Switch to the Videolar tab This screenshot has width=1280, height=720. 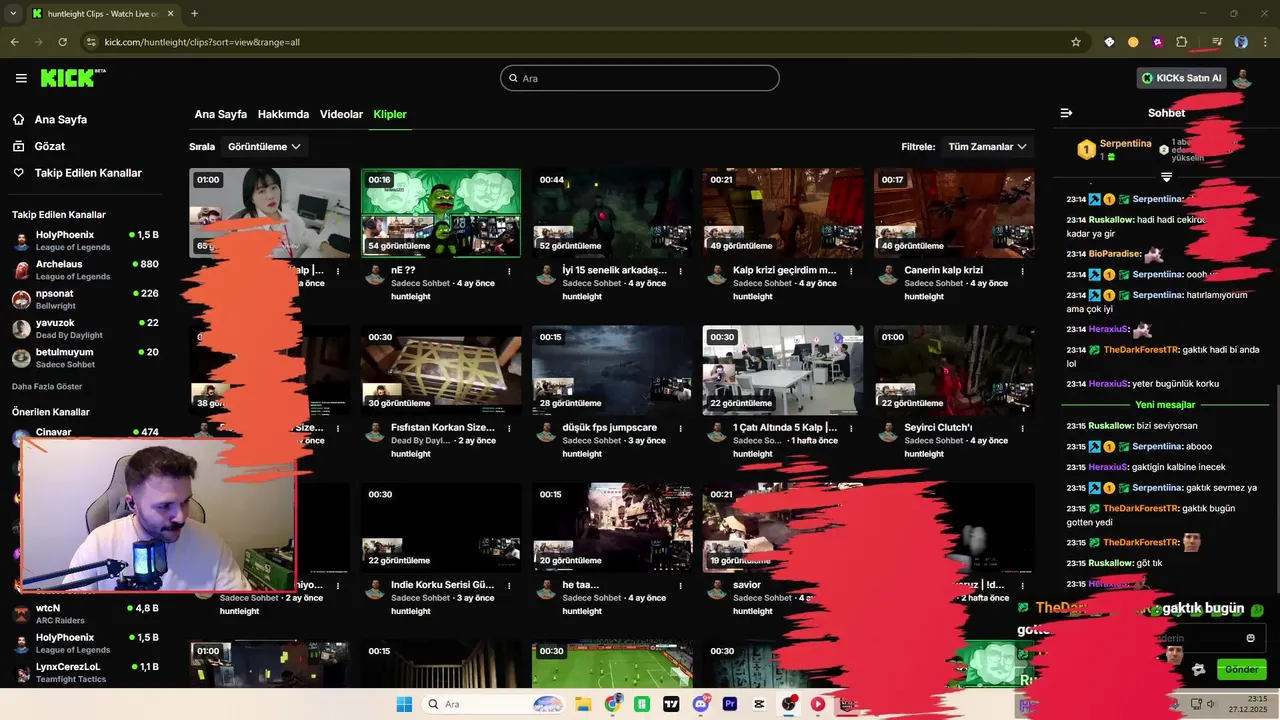pos(341,114)
